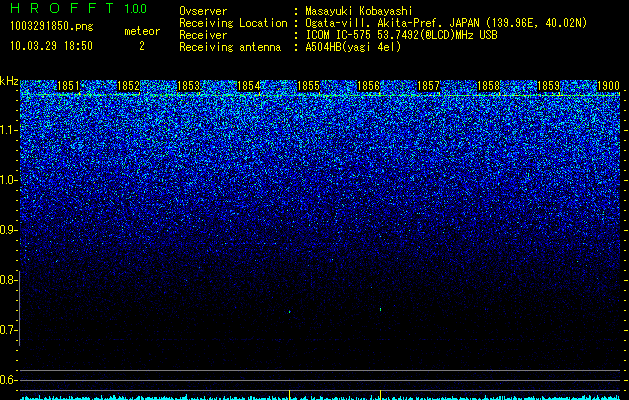This screenshot has height=400, width=629.
Task: Click time marker 1852
Action: tap(128, 86)
